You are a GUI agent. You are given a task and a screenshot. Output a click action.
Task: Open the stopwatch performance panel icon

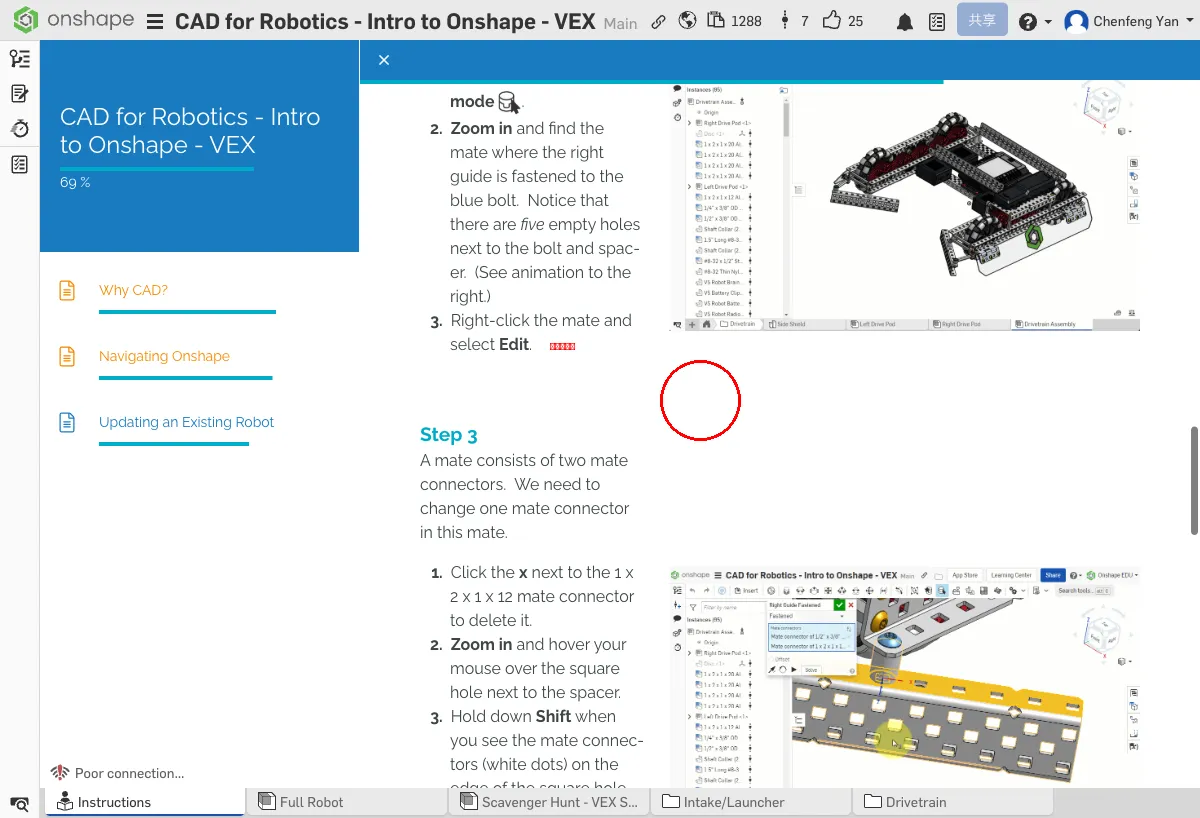click(x=20, y=129)
